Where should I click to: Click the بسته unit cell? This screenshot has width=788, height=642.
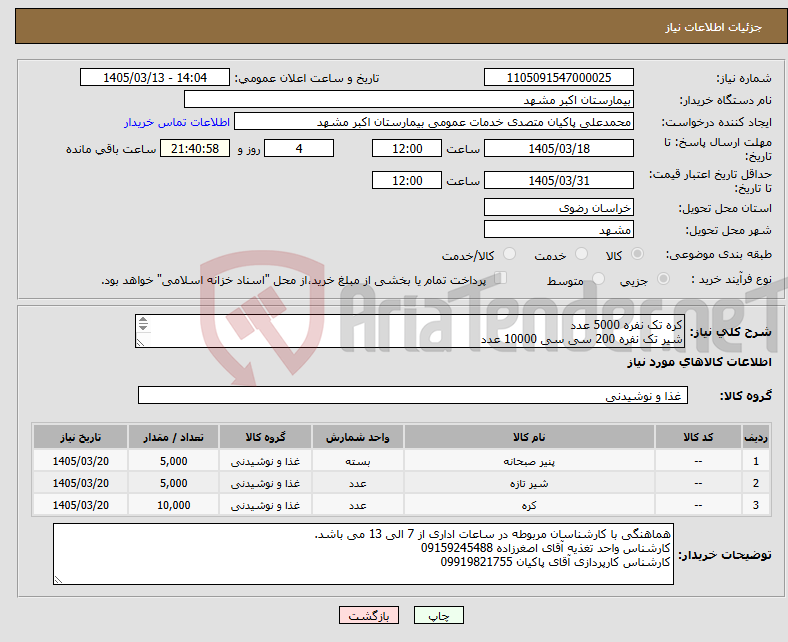click(357, 461)
